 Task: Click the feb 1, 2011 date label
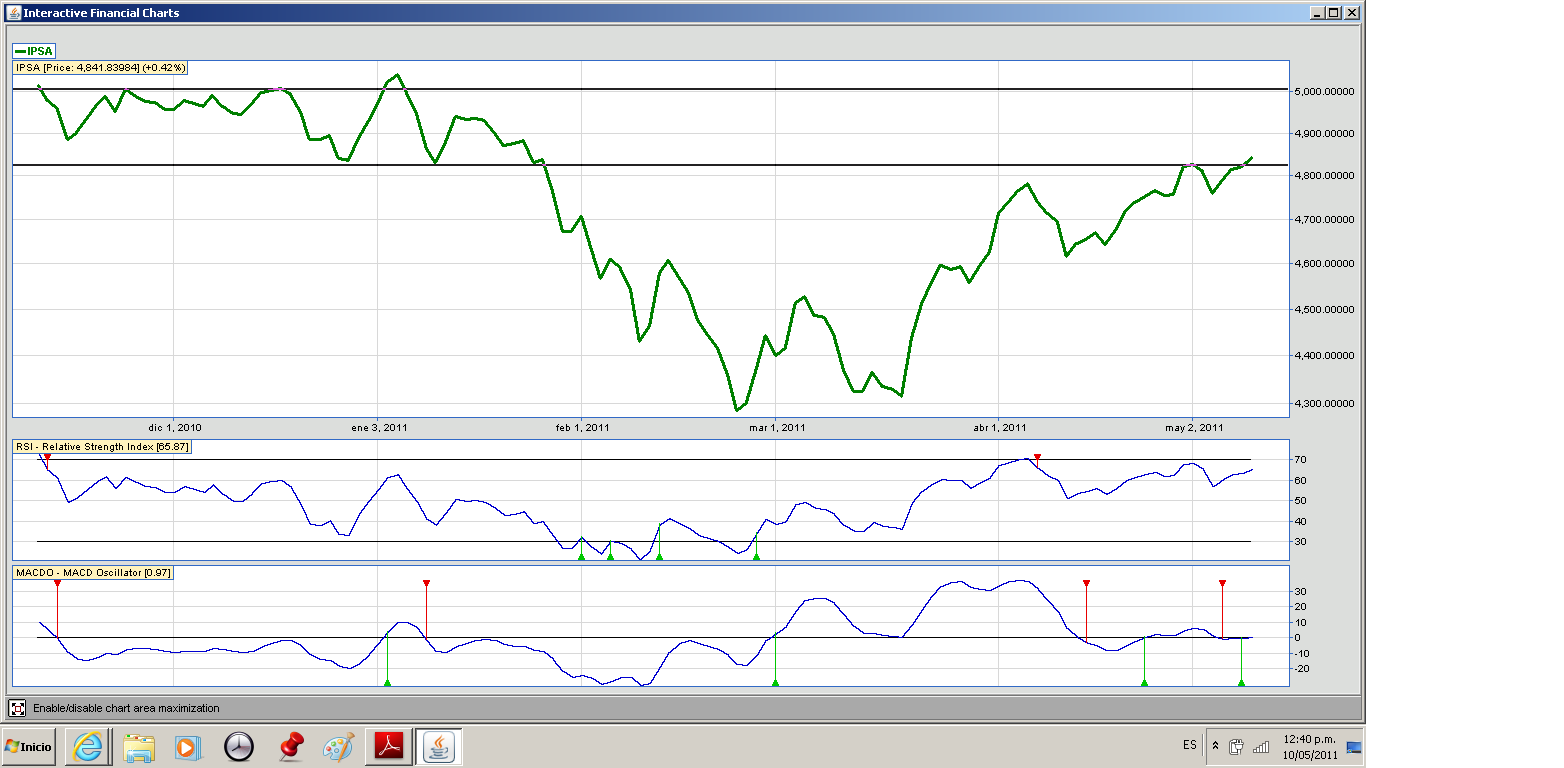(x=582, y=428)
